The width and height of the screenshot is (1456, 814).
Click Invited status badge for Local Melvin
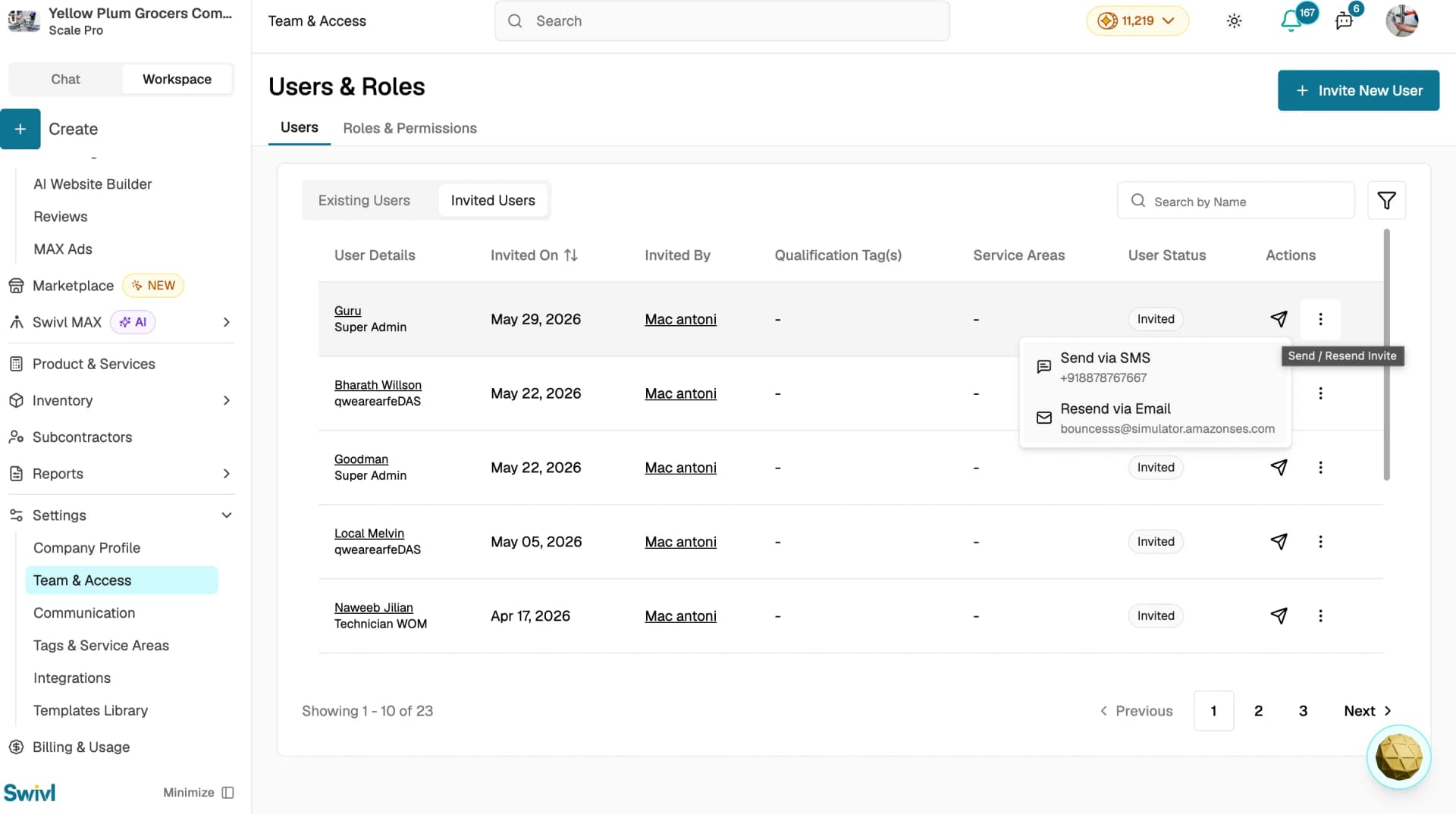pyautogui.click(x=1155, y=542)
